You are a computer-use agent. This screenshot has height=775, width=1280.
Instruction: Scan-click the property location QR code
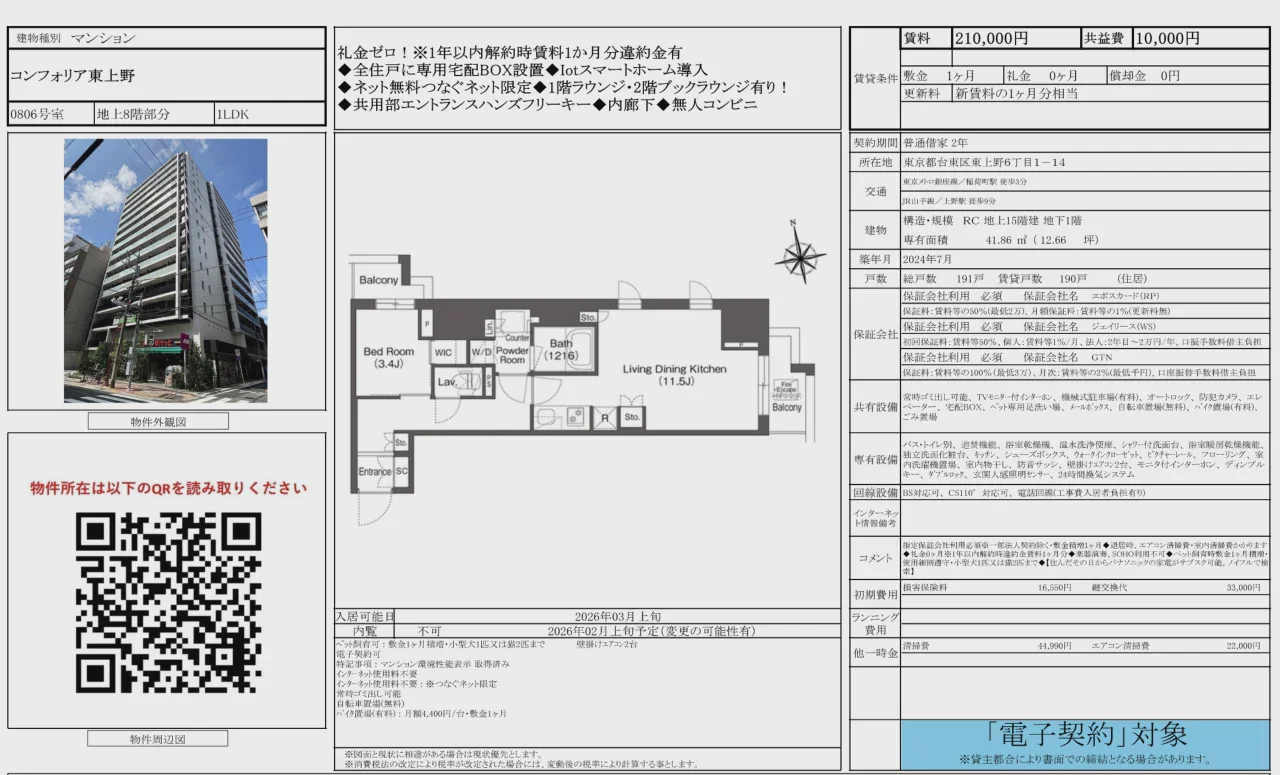pos(168,603)
